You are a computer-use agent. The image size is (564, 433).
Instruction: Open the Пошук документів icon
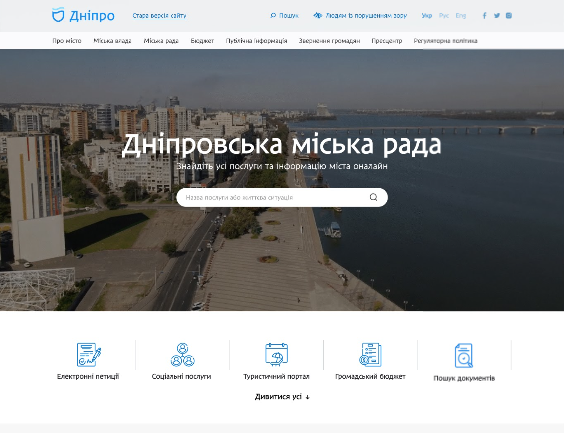464,356
